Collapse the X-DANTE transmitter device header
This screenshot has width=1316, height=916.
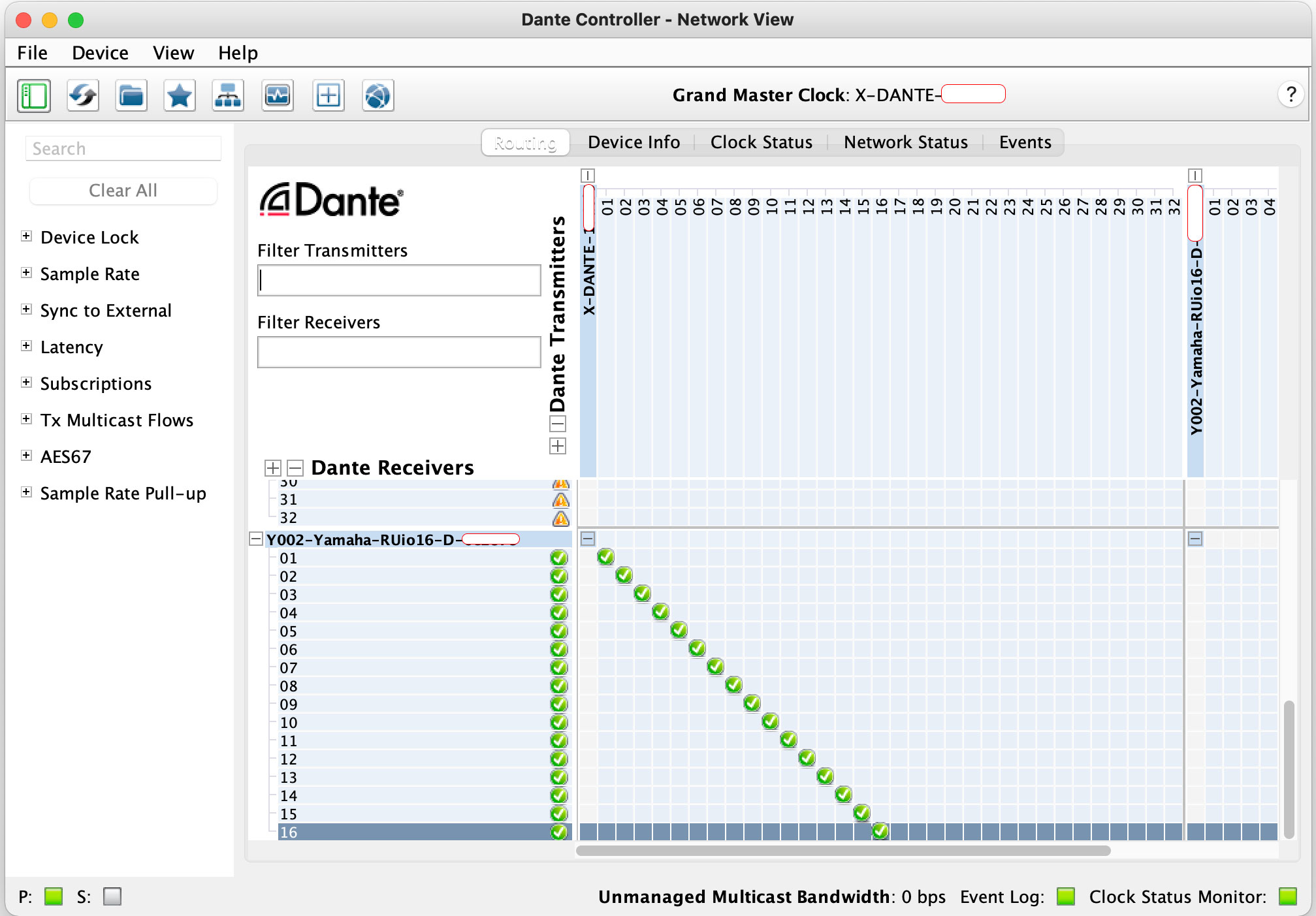[588, 176]
